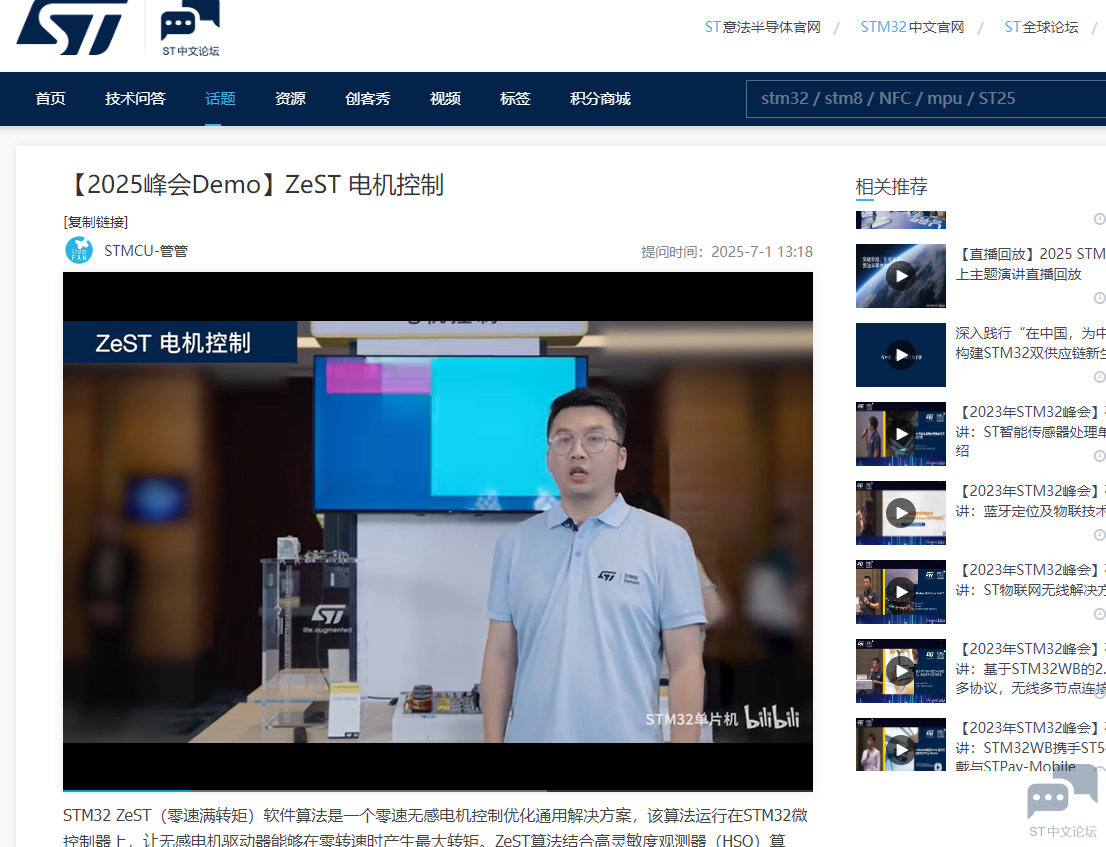Viewport: 1106px width, 847px height.
Task: Open 技术问答 navigation item
Action: pos(135,99)
